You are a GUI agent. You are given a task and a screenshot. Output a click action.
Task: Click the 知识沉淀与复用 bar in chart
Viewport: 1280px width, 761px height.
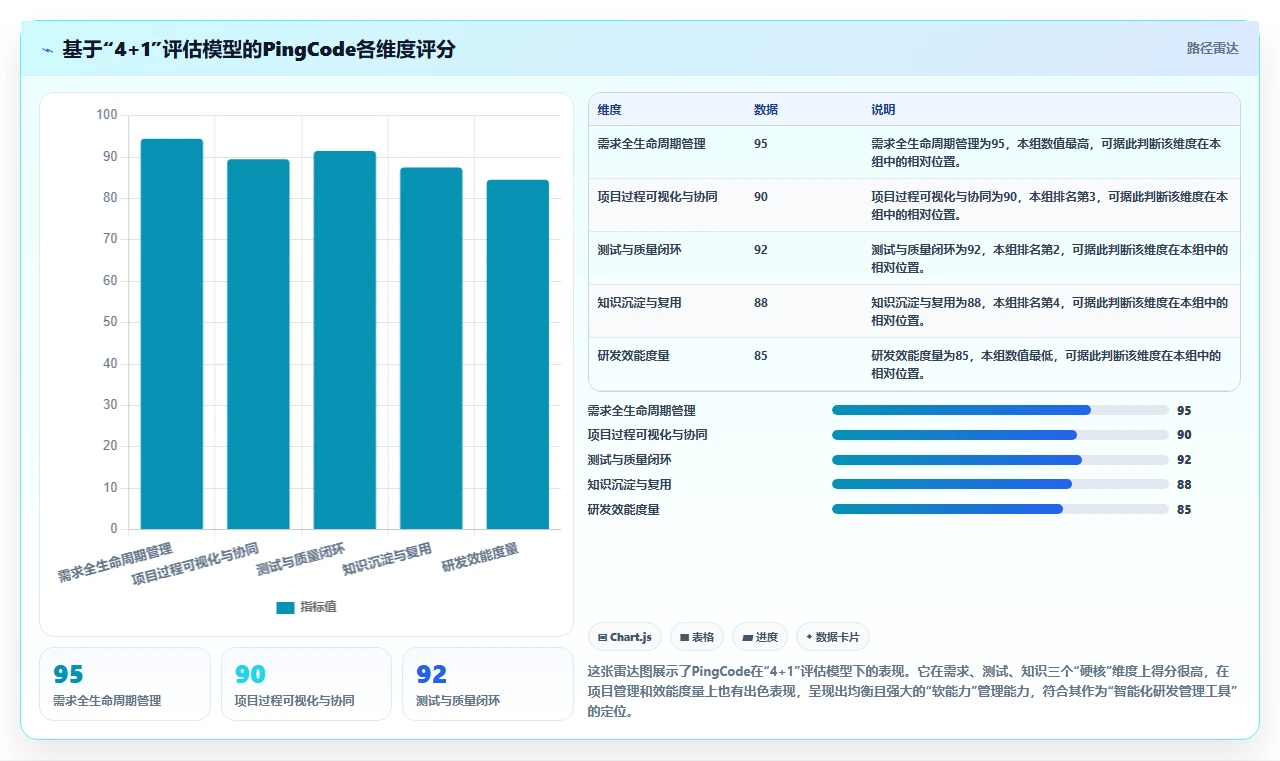431,348
